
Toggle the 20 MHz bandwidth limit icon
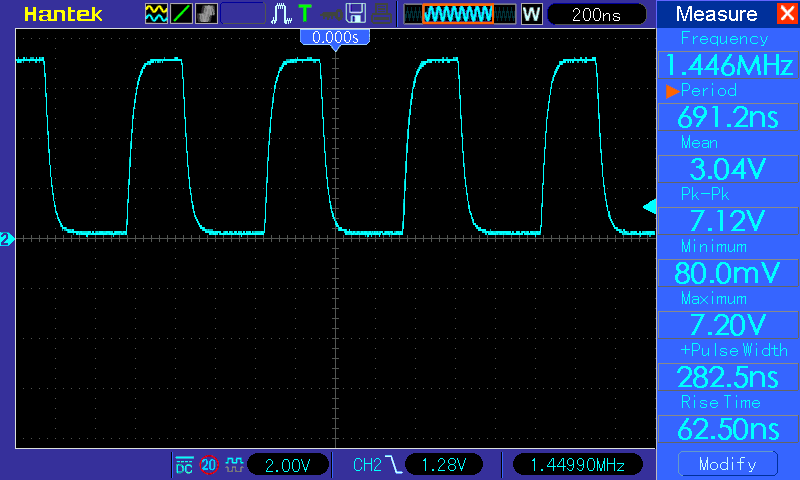(x=209, y=465)
